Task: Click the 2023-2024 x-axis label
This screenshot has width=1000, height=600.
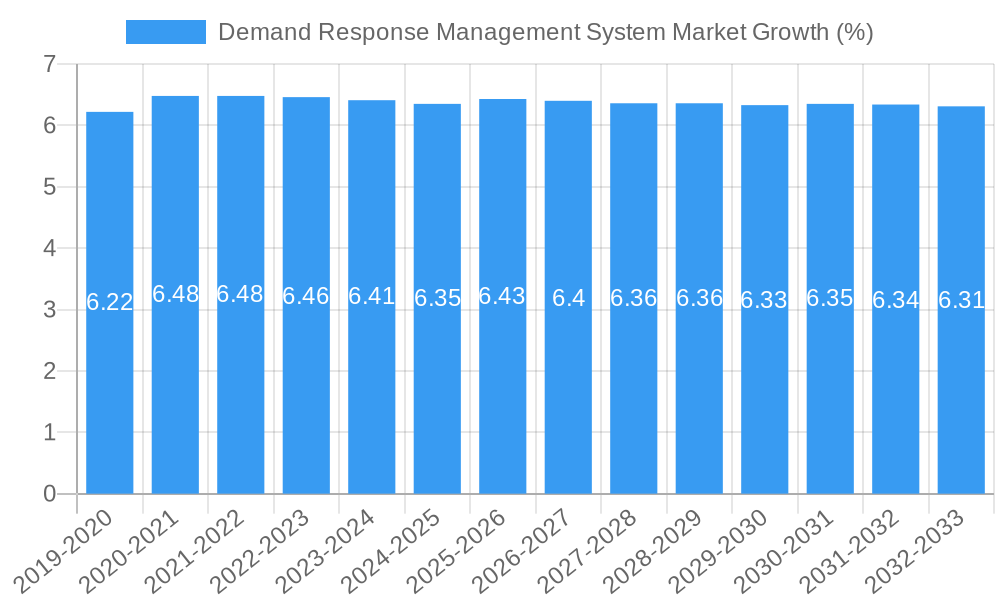Action: pyautogui.click(x=325, y=552)
